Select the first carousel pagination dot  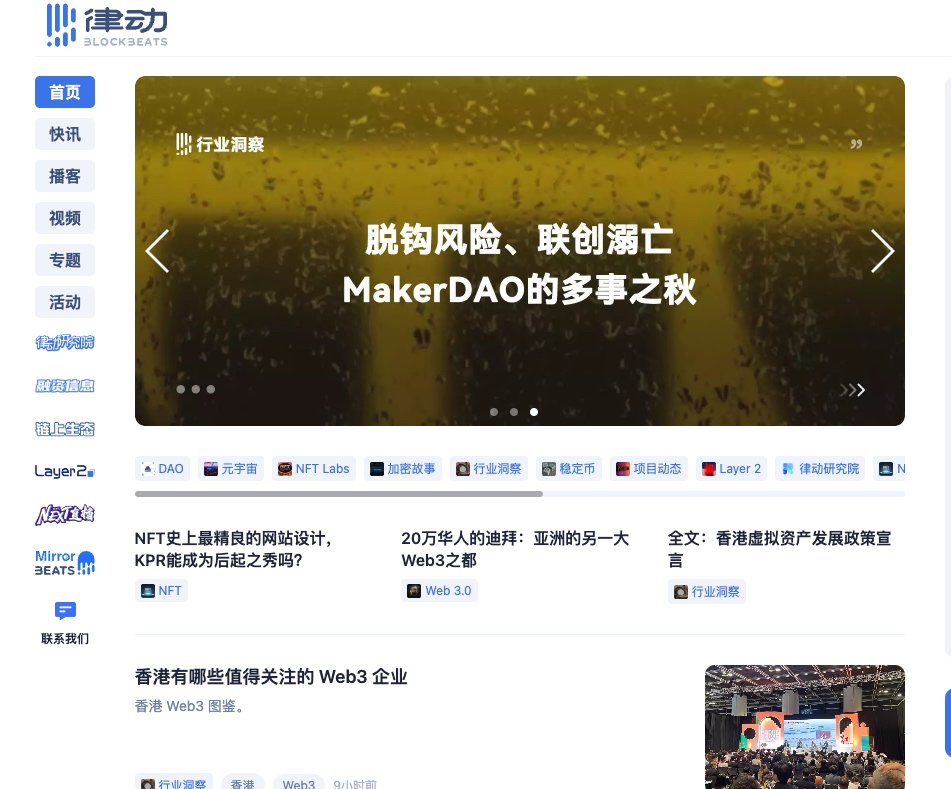[494, 412]
